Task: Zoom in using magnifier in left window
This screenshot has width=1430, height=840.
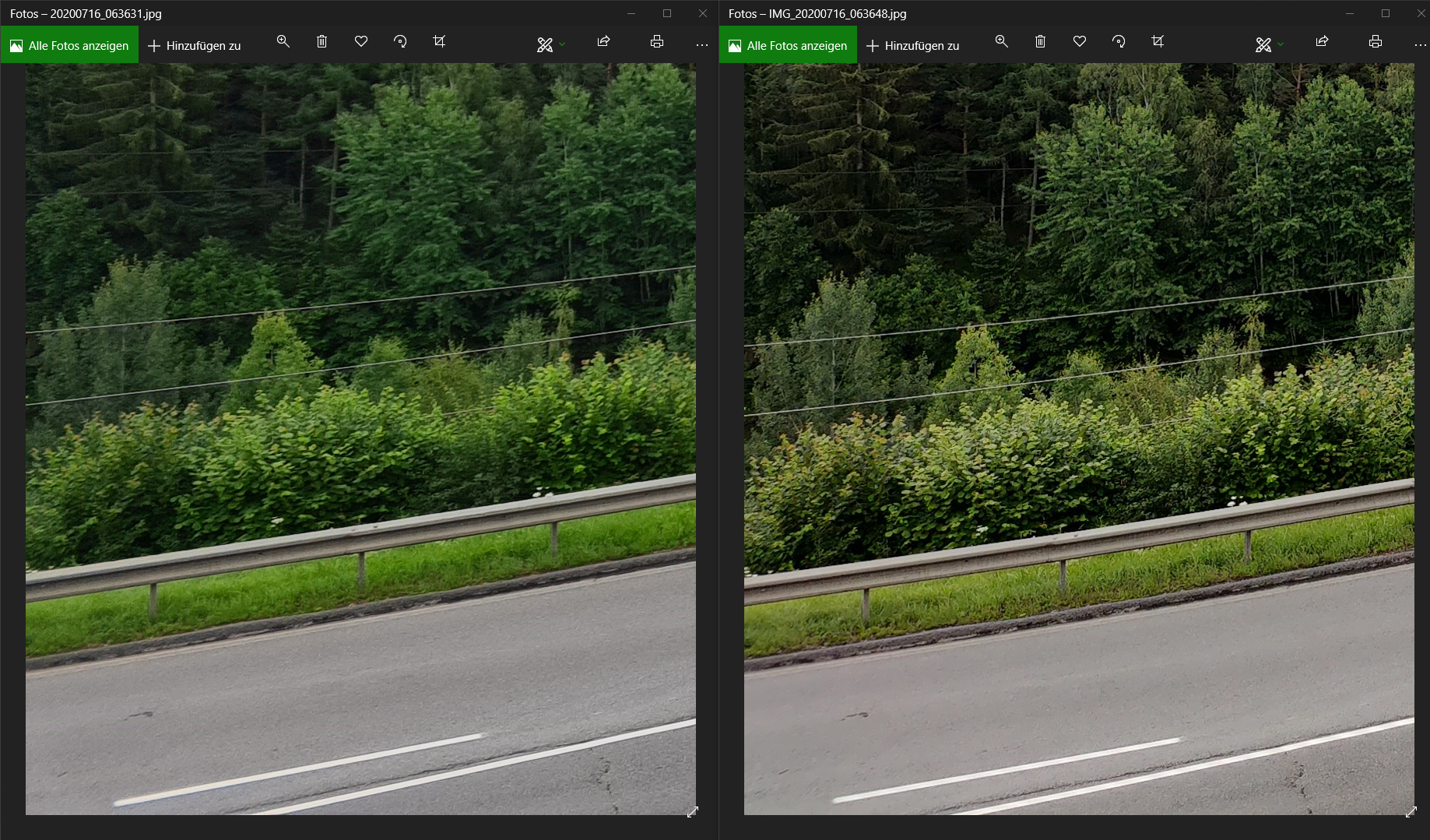Action: coord(283,42)
